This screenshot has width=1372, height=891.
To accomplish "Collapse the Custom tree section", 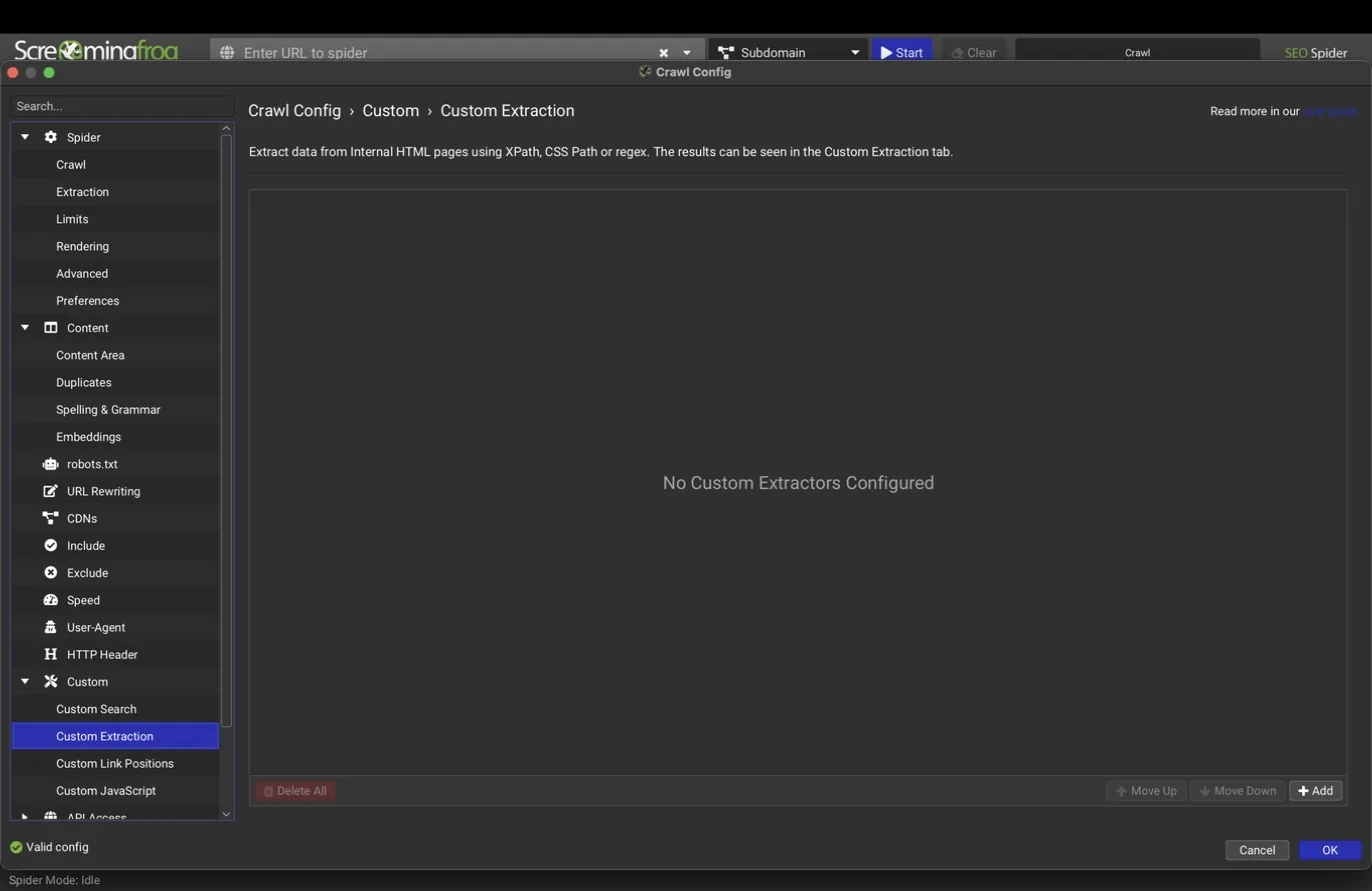I will [25, 681].
